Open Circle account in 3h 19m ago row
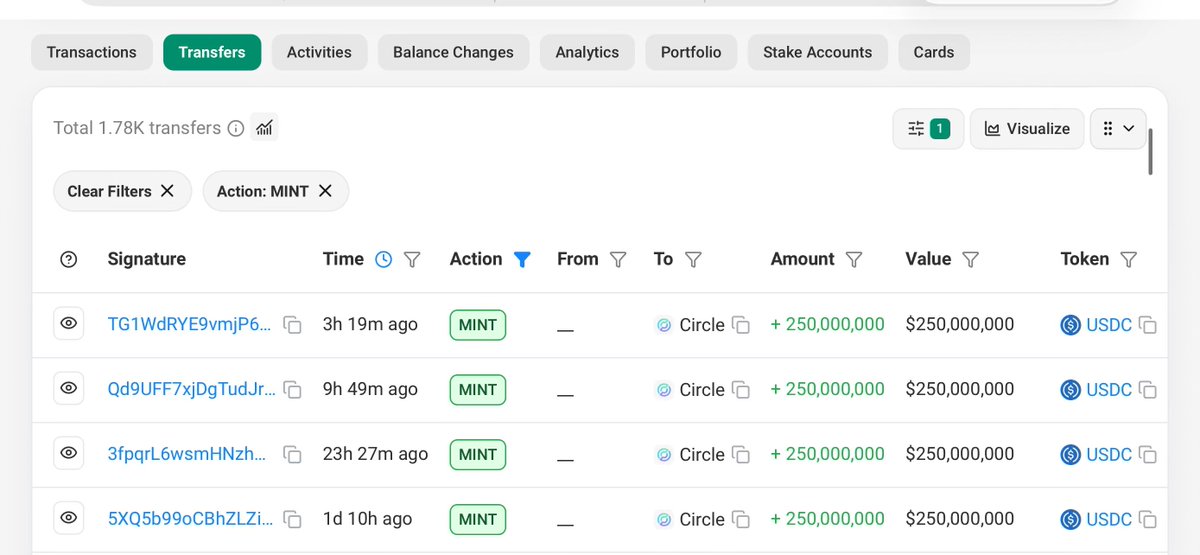Screen dimensions: 1200x555 (701, 325)
